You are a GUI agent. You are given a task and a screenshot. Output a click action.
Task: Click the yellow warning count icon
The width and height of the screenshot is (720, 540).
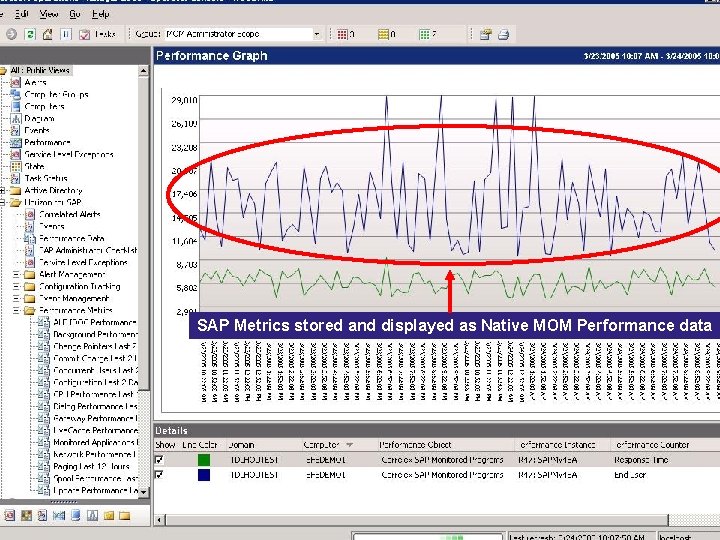pyautogui.click(x=383, y=34)
